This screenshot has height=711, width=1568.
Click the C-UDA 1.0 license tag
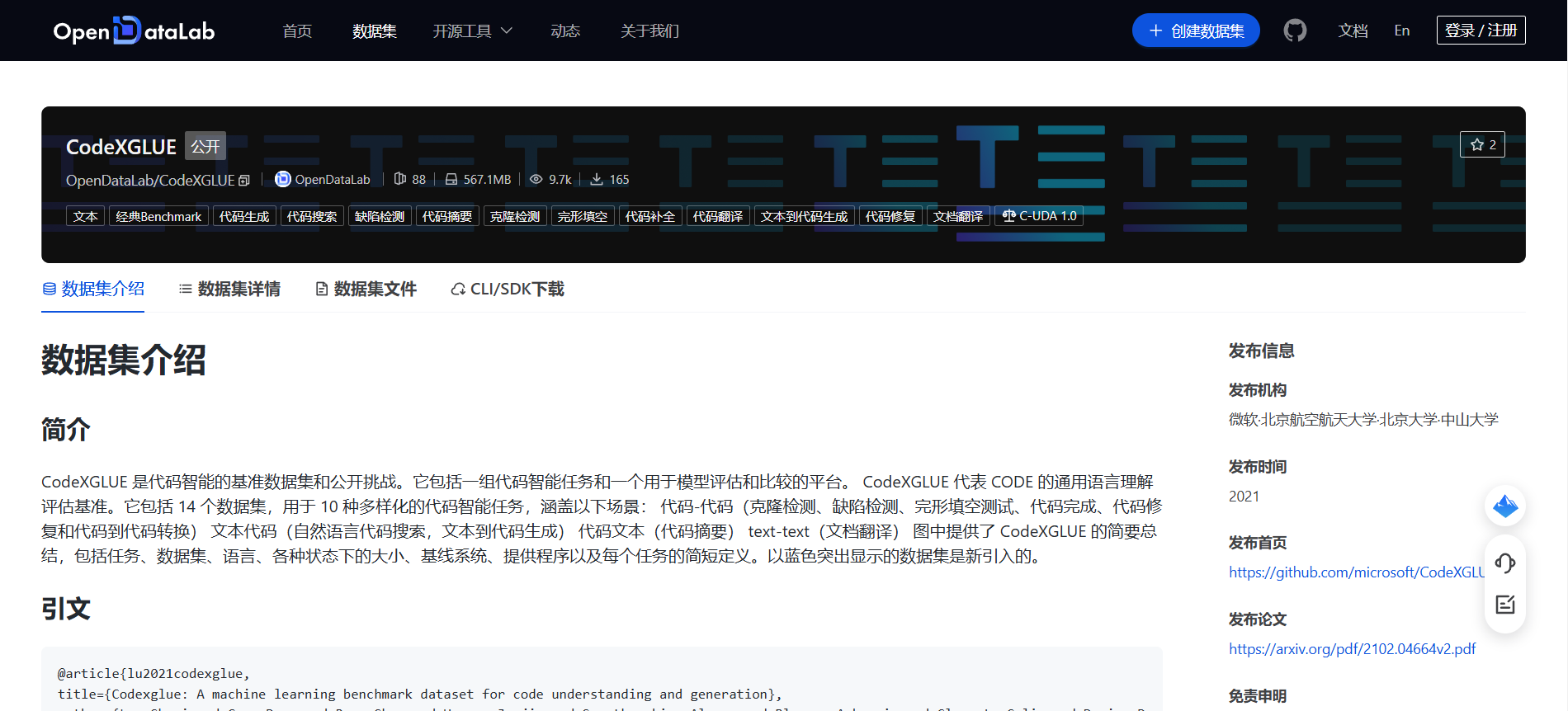pos(1039,216)
